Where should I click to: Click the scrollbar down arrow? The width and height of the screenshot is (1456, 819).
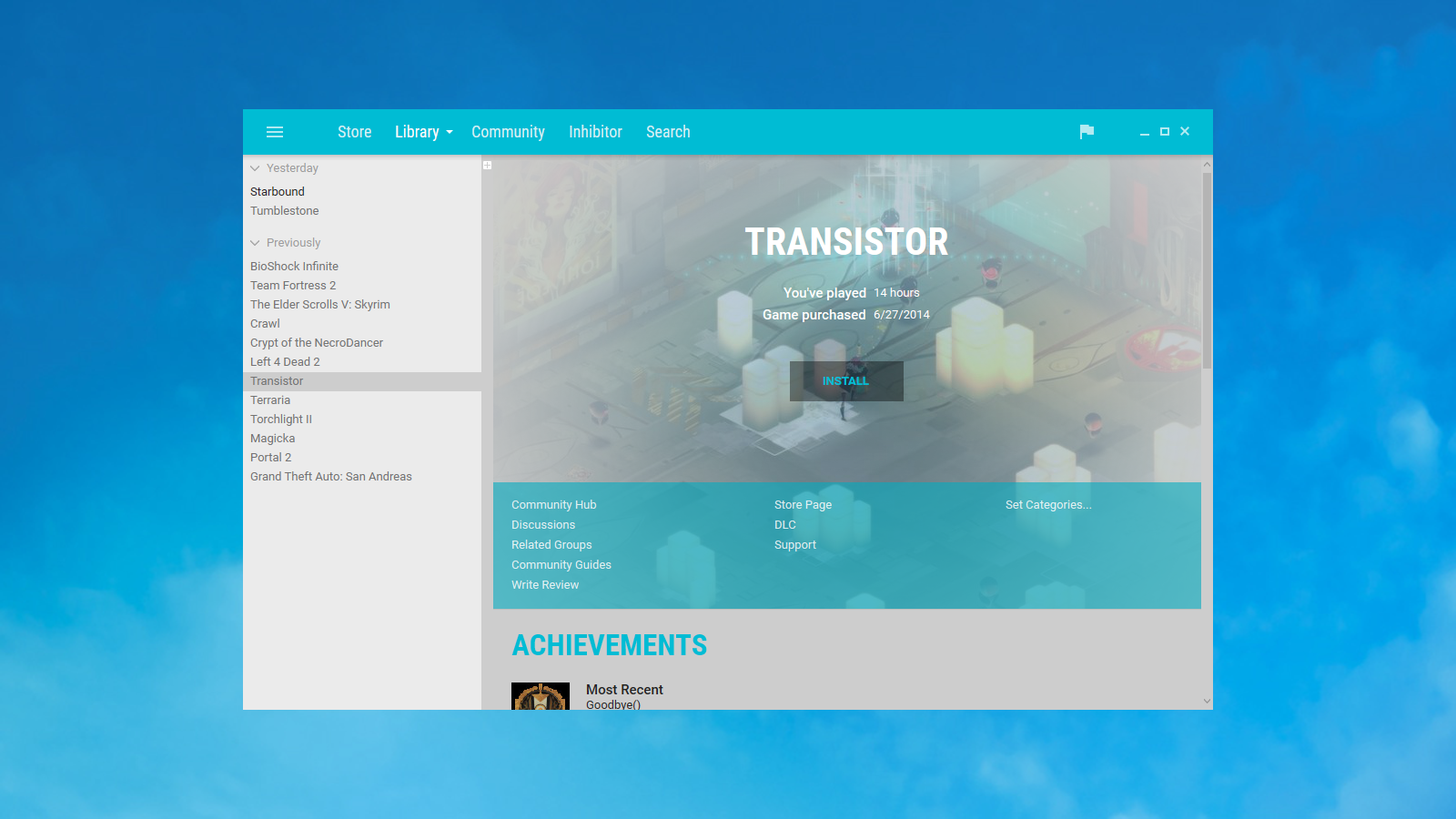[x=1207, y=702]
